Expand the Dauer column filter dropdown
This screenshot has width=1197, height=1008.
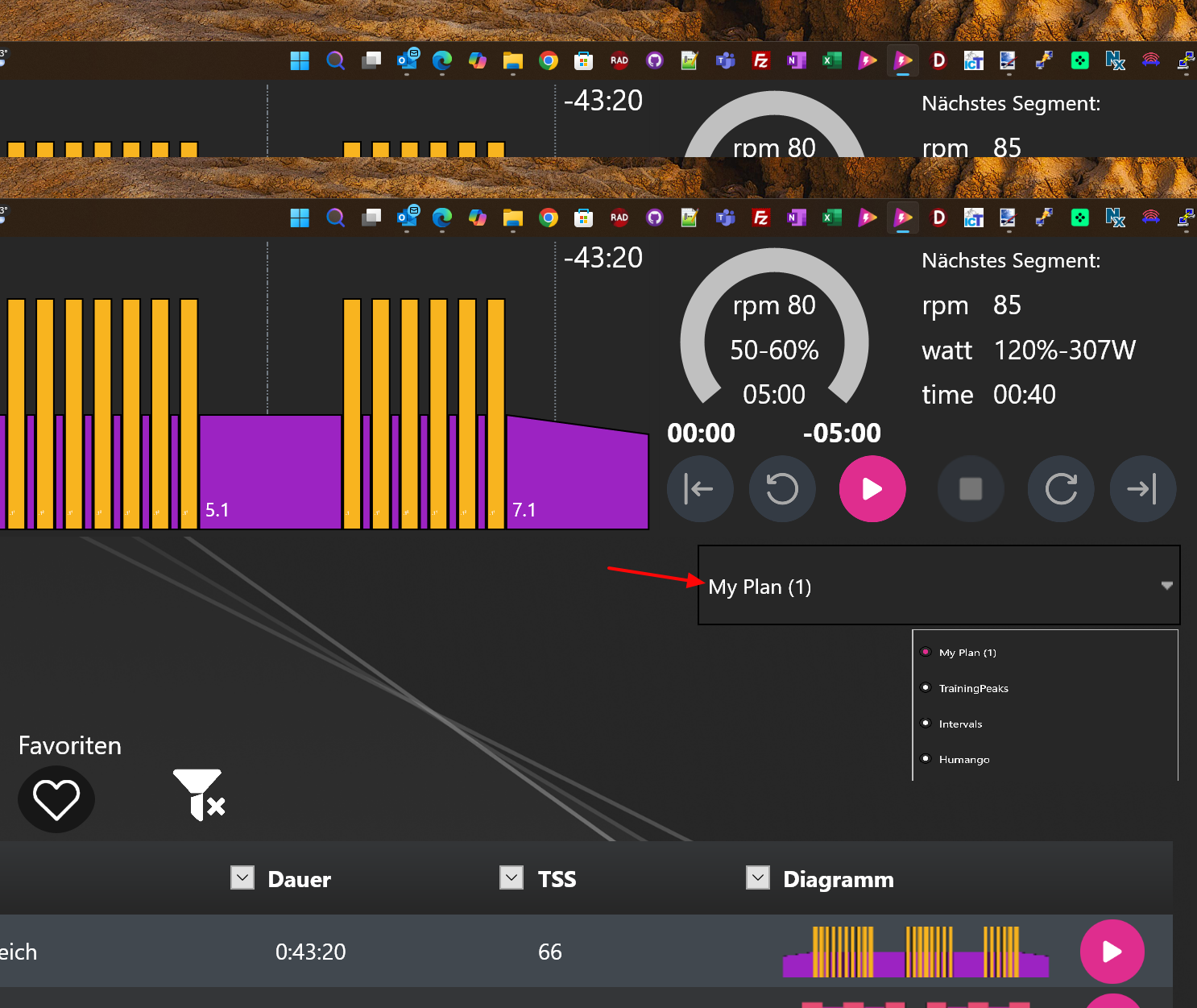242,878
